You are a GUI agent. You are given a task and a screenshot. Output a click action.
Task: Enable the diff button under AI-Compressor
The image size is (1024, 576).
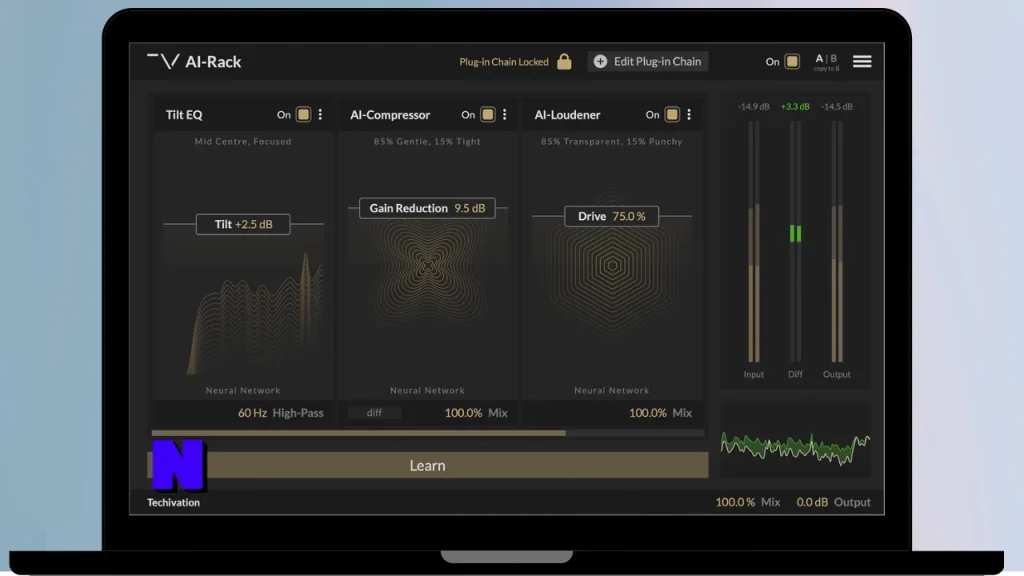point(374,413)
